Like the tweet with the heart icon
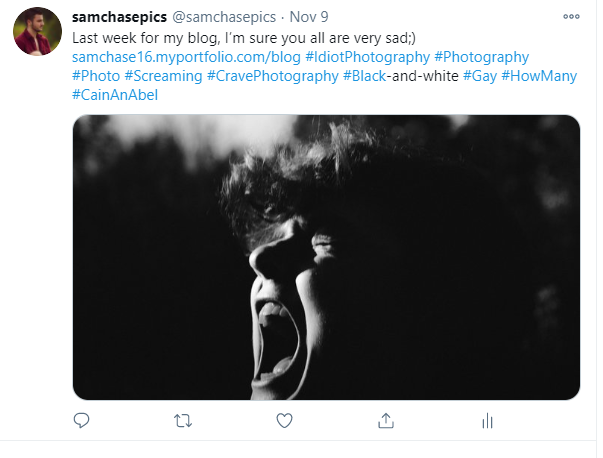This screenshot has width=603, height=458. [285, 420]
